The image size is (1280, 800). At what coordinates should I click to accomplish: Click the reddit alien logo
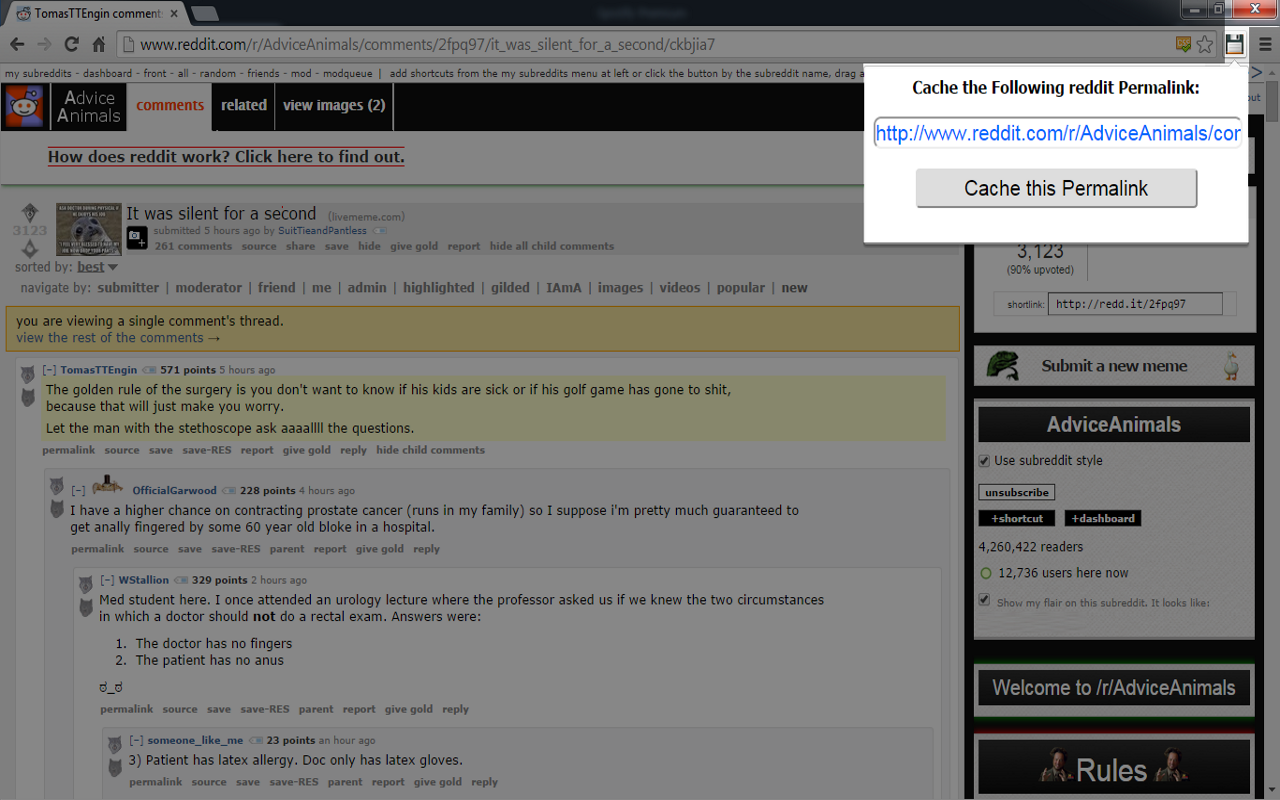[x=24, y=106]
